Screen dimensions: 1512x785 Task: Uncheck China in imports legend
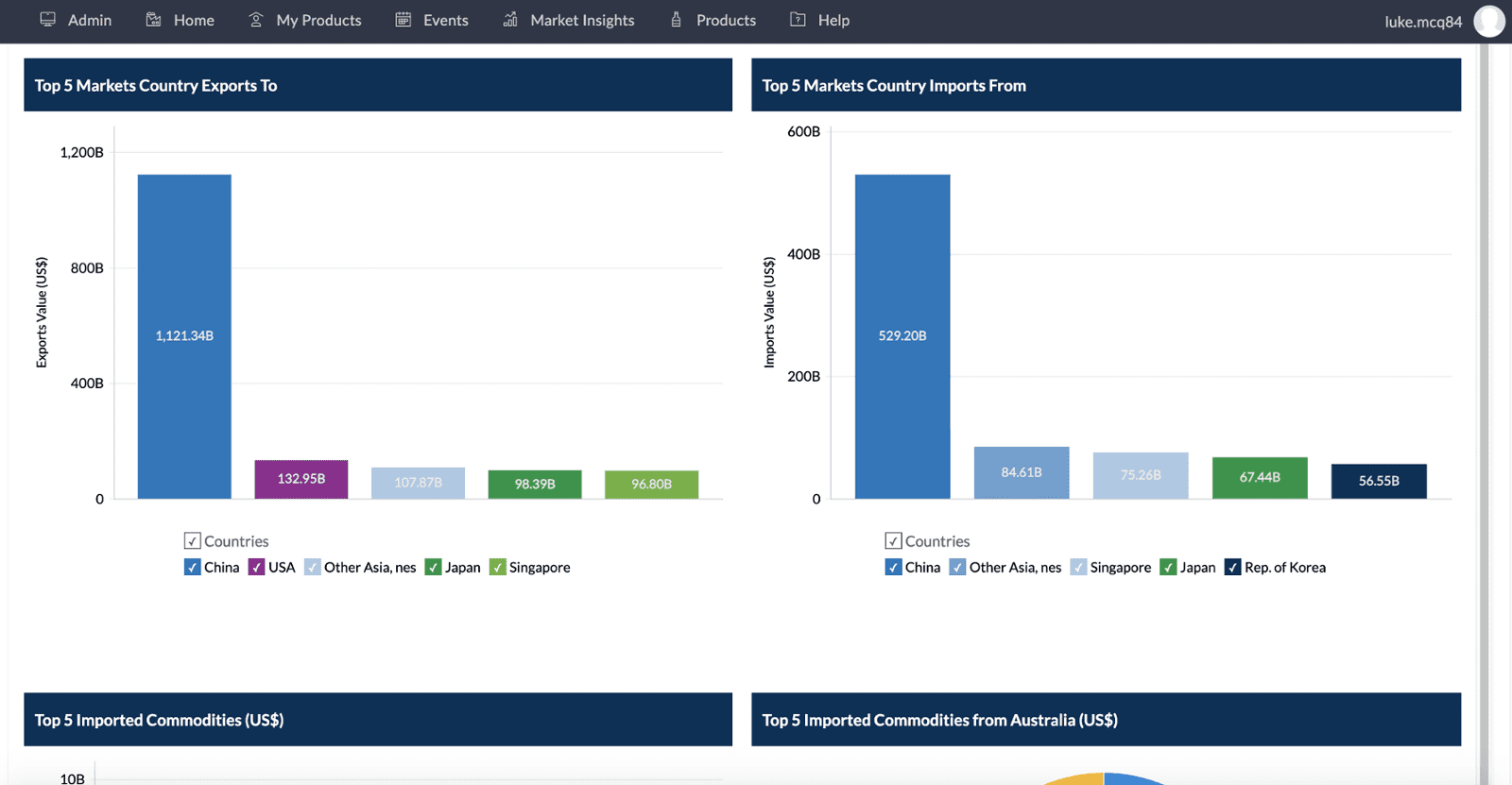click(x=893, y=567)
